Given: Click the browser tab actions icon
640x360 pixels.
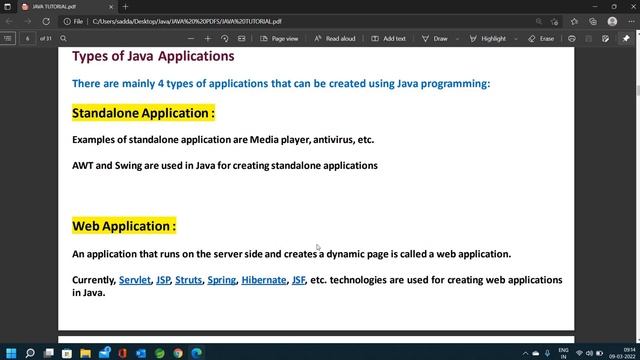Looking at the screenshot, I should [x=7, y=7].
